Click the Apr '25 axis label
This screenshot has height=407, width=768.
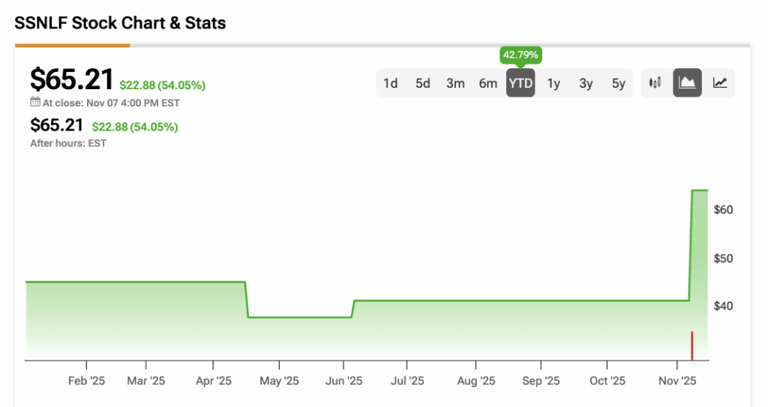(214, 381)
